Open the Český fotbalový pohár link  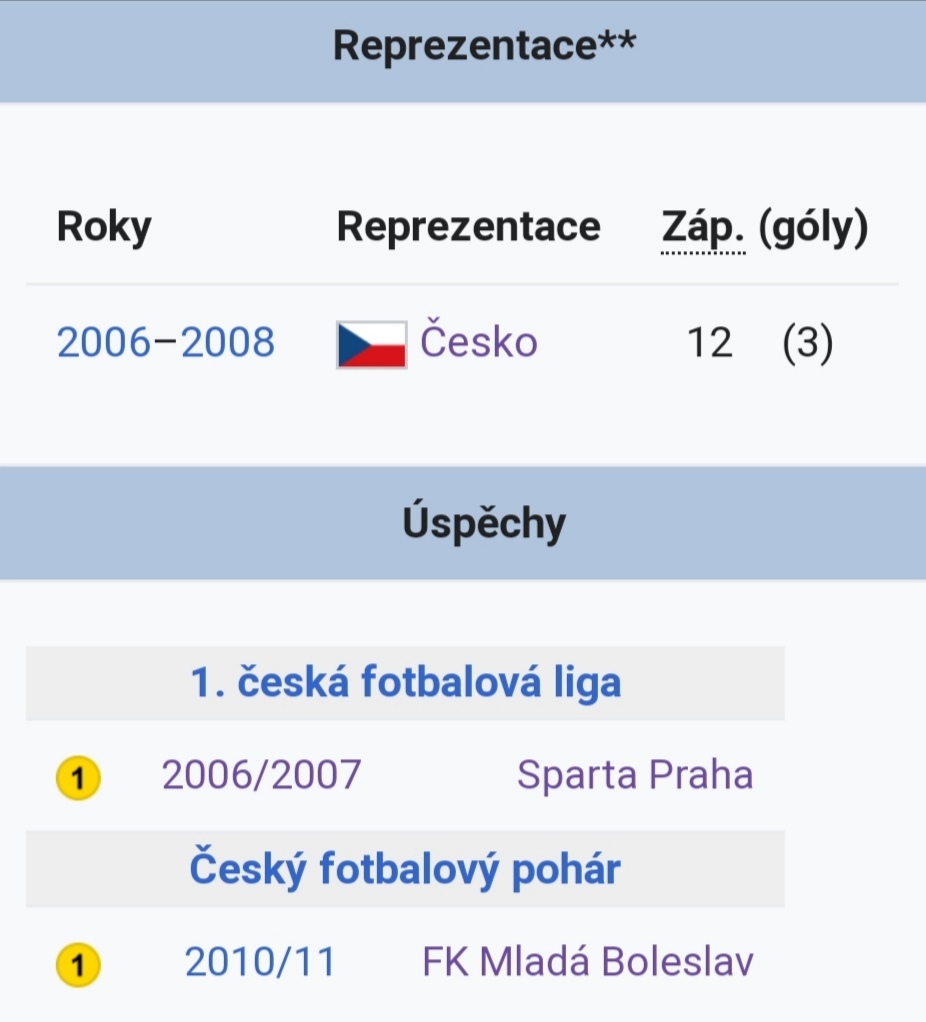click(x=405, y=869)
